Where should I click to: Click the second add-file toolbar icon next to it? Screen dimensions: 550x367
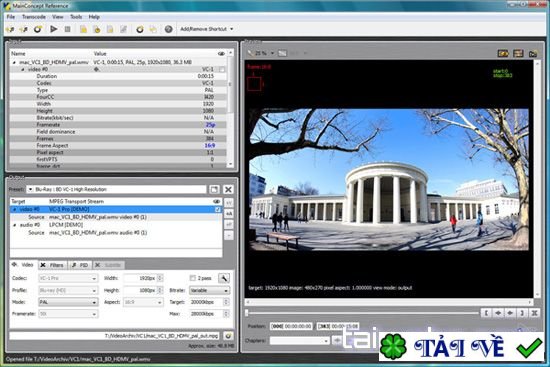click(24, 29)
